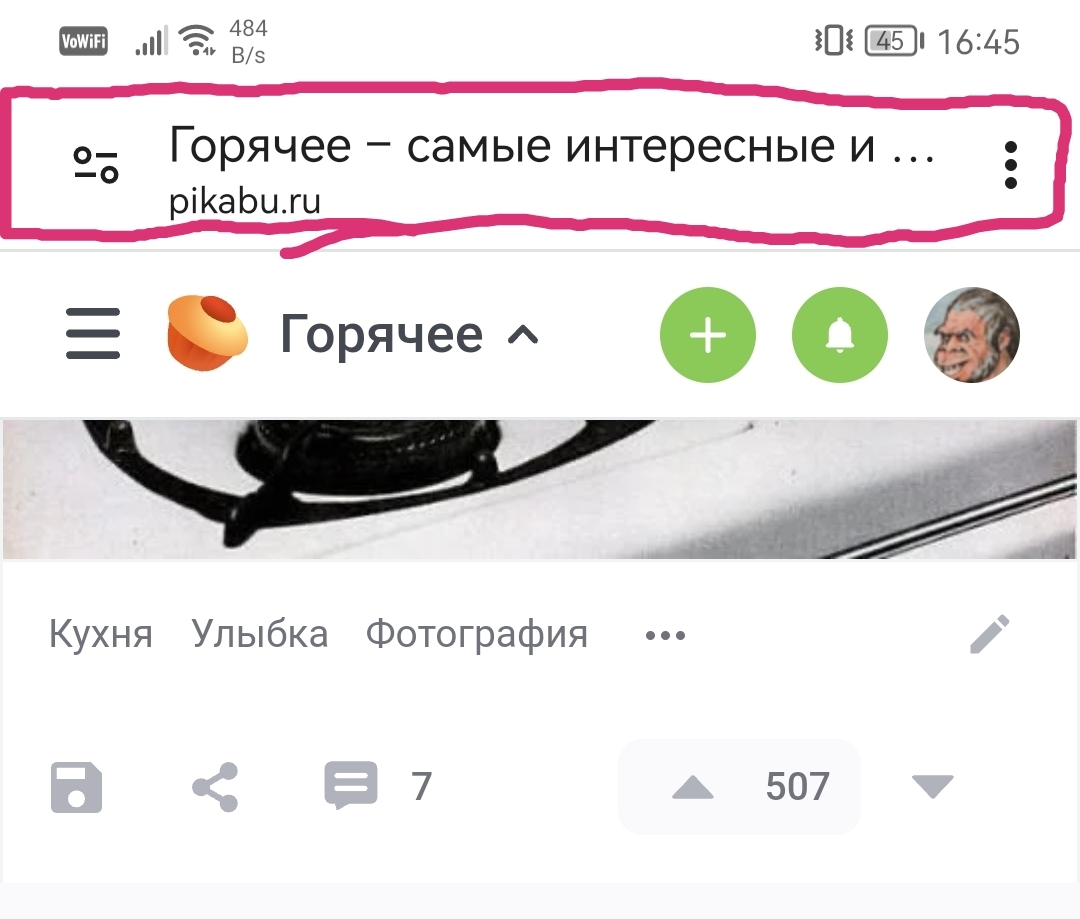
Task: Select the Кухня tag
Action: 101,634
